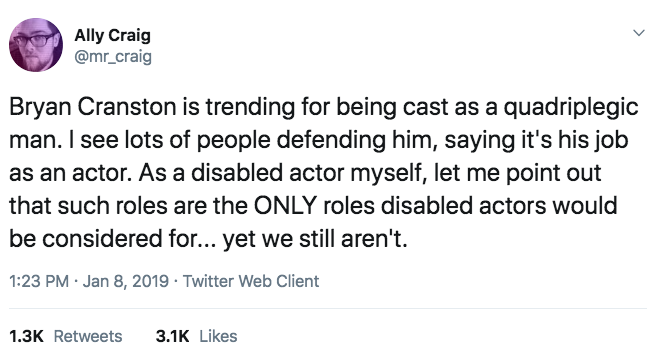Image resolution: width=656 pixels, height=361 pixels.
Task: Select the Jan 8, 2019 date
Action: point(126,281)
